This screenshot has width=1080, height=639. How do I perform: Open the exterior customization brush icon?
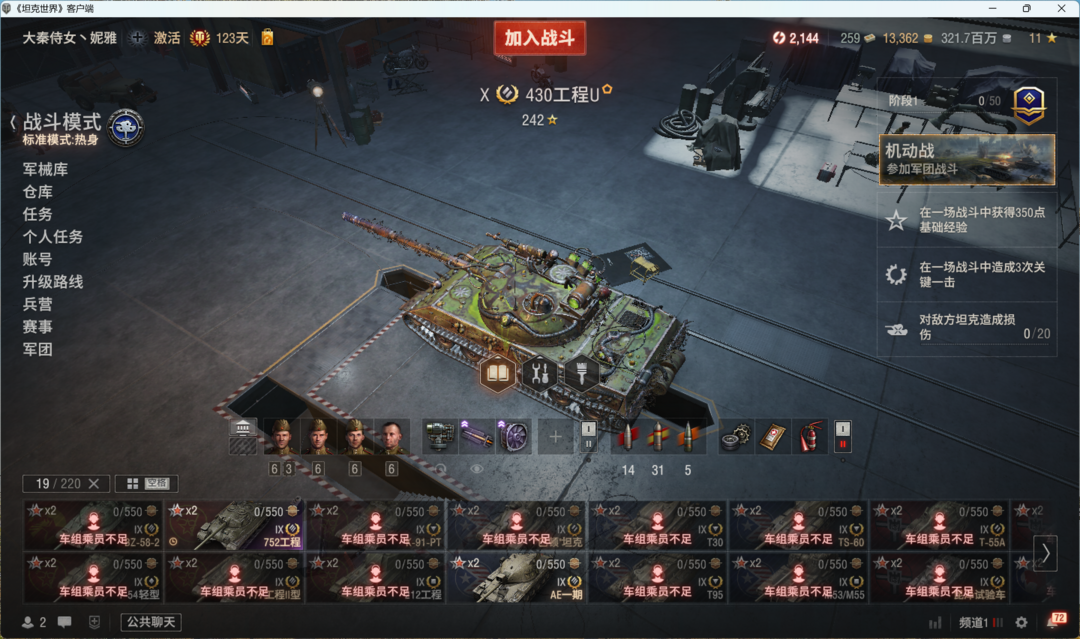(581, 373)
